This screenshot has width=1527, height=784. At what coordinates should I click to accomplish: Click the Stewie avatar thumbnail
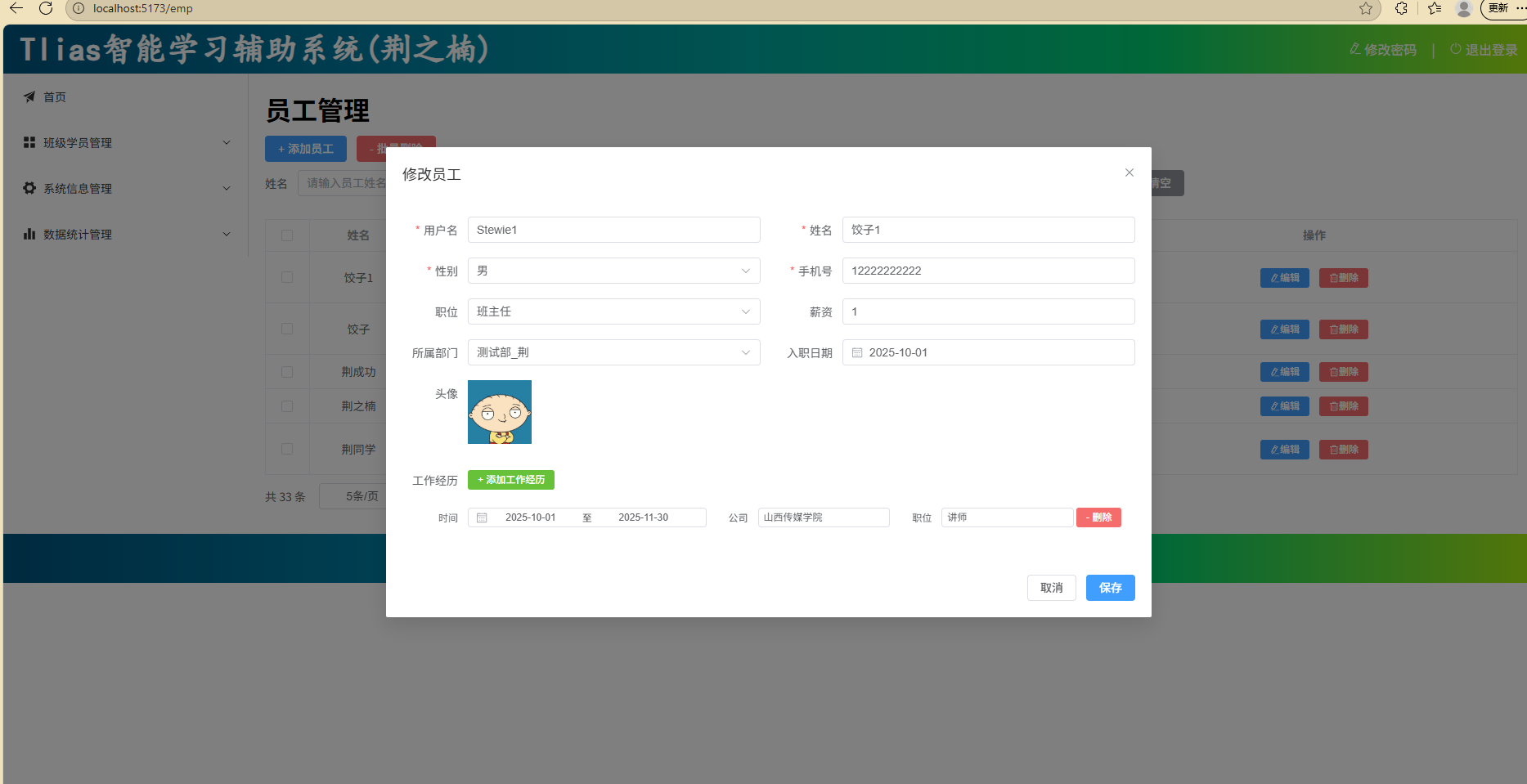tap(500, 412)
